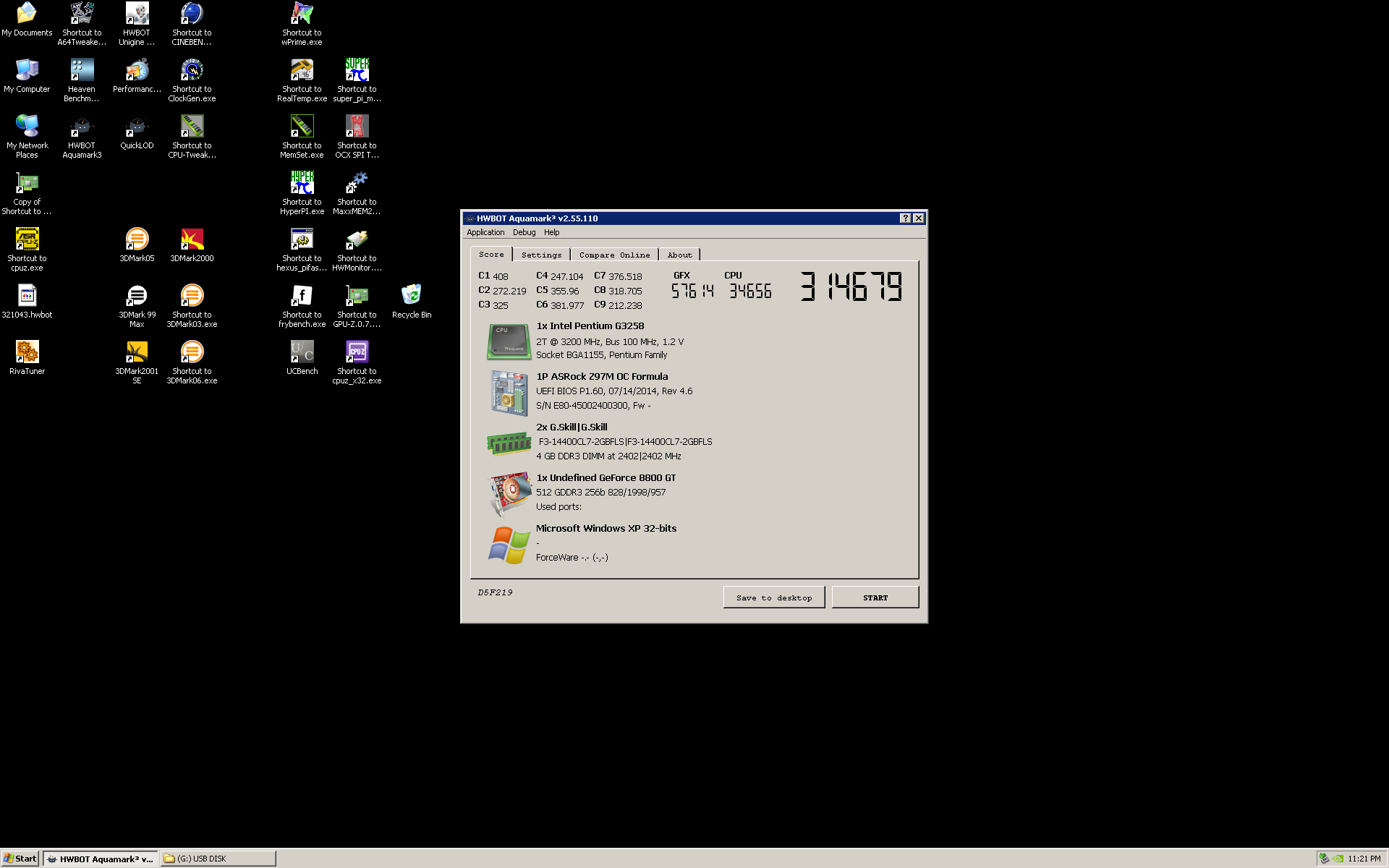Select the CINEBENCH shortcut icon
1389x868 pixels.
click(x=192, y=23)
